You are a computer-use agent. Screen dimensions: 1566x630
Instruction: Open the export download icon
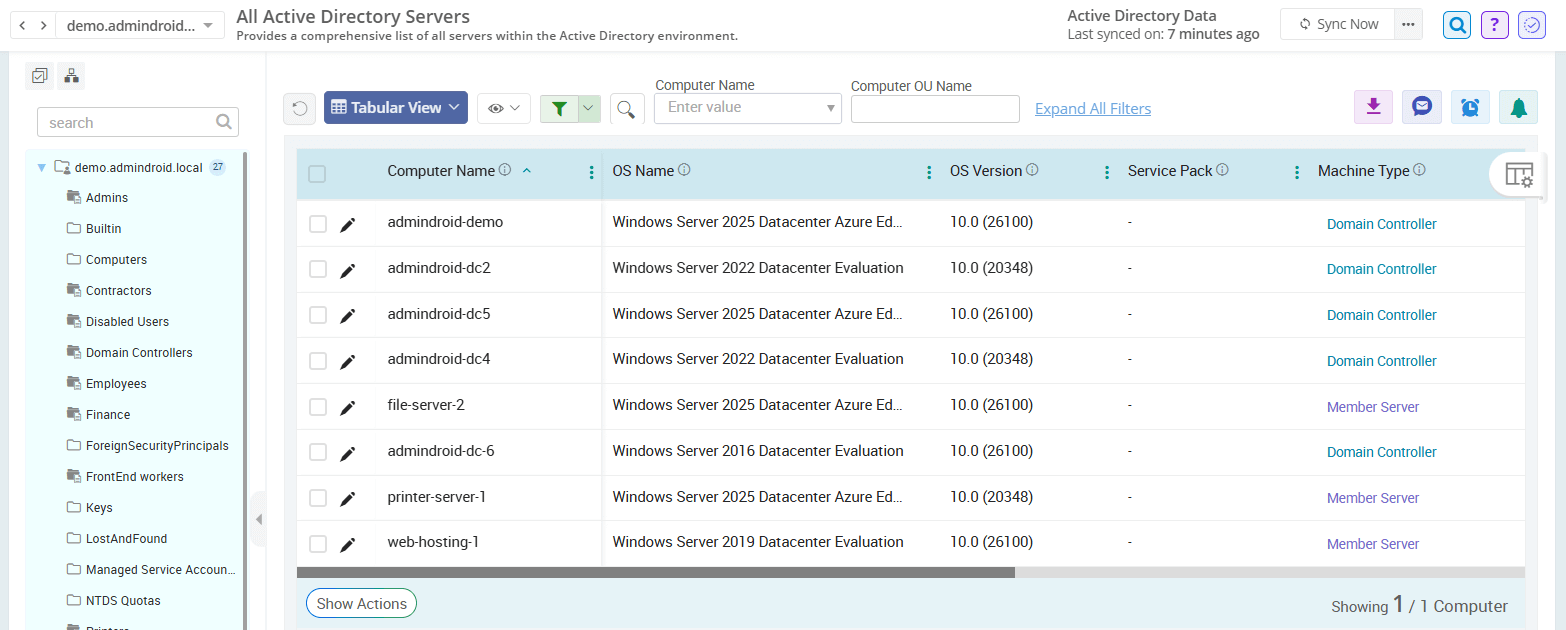point(1373,106)
